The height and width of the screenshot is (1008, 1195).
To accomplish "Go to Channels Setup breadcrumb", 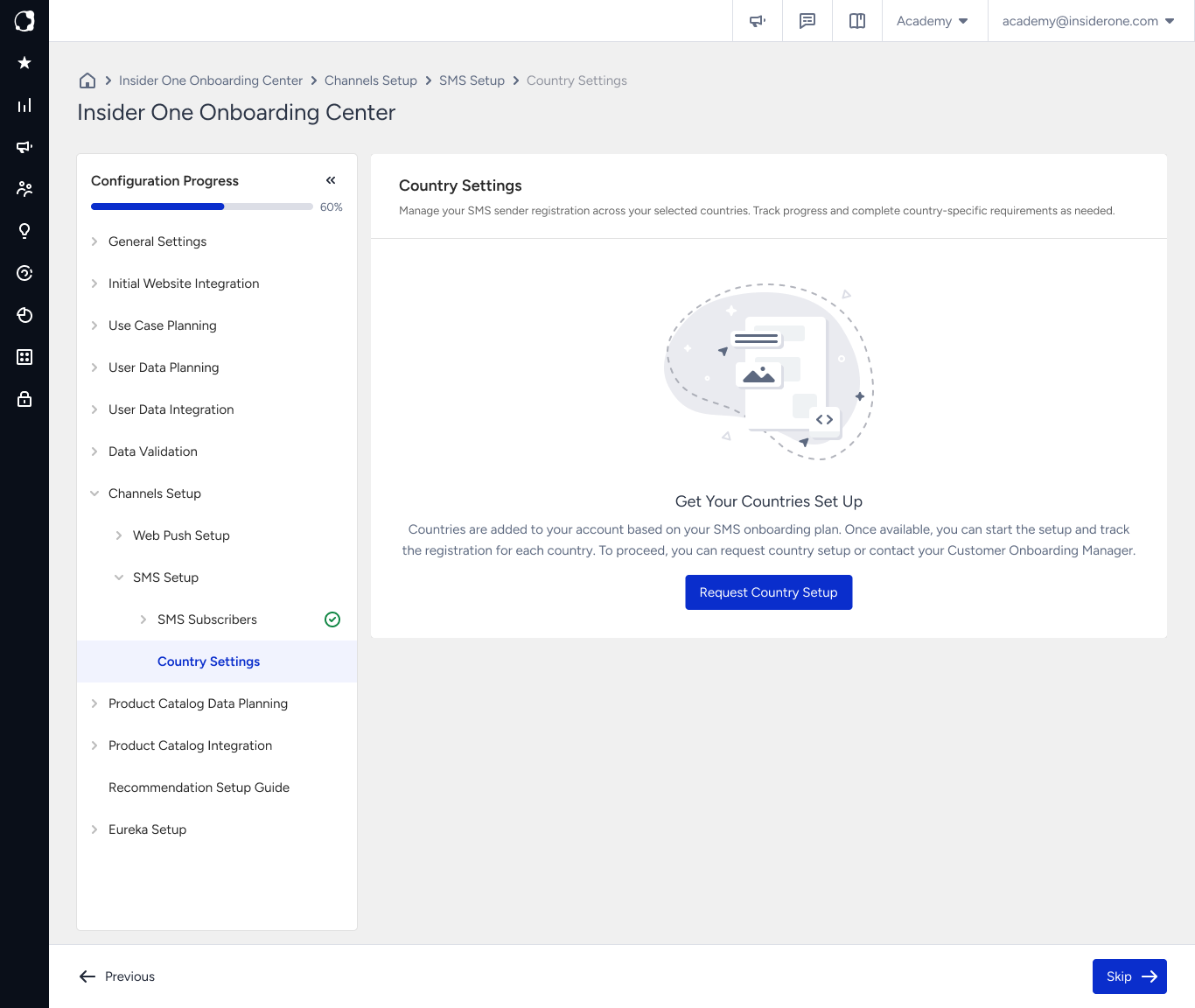I will (x=371, y=80).
